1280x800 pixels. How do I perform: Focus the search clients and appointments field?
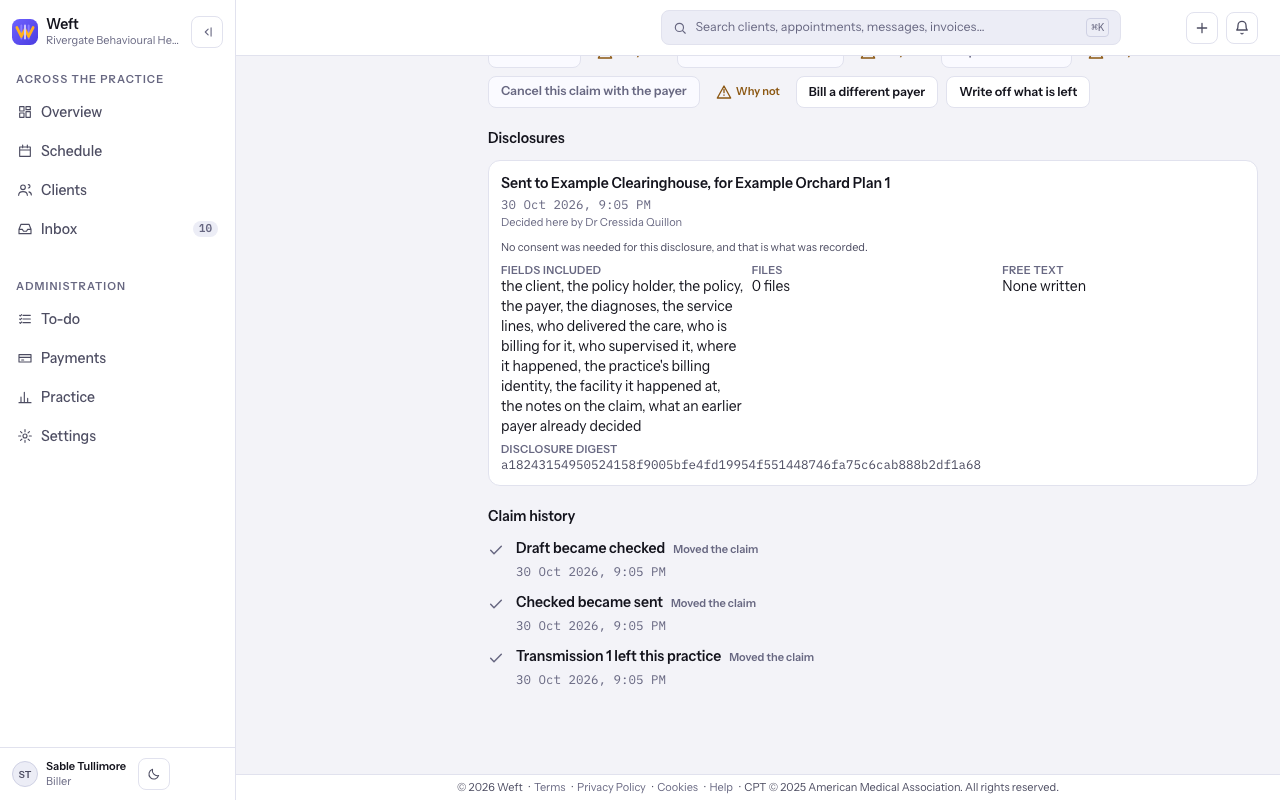(x=891, y=28)
